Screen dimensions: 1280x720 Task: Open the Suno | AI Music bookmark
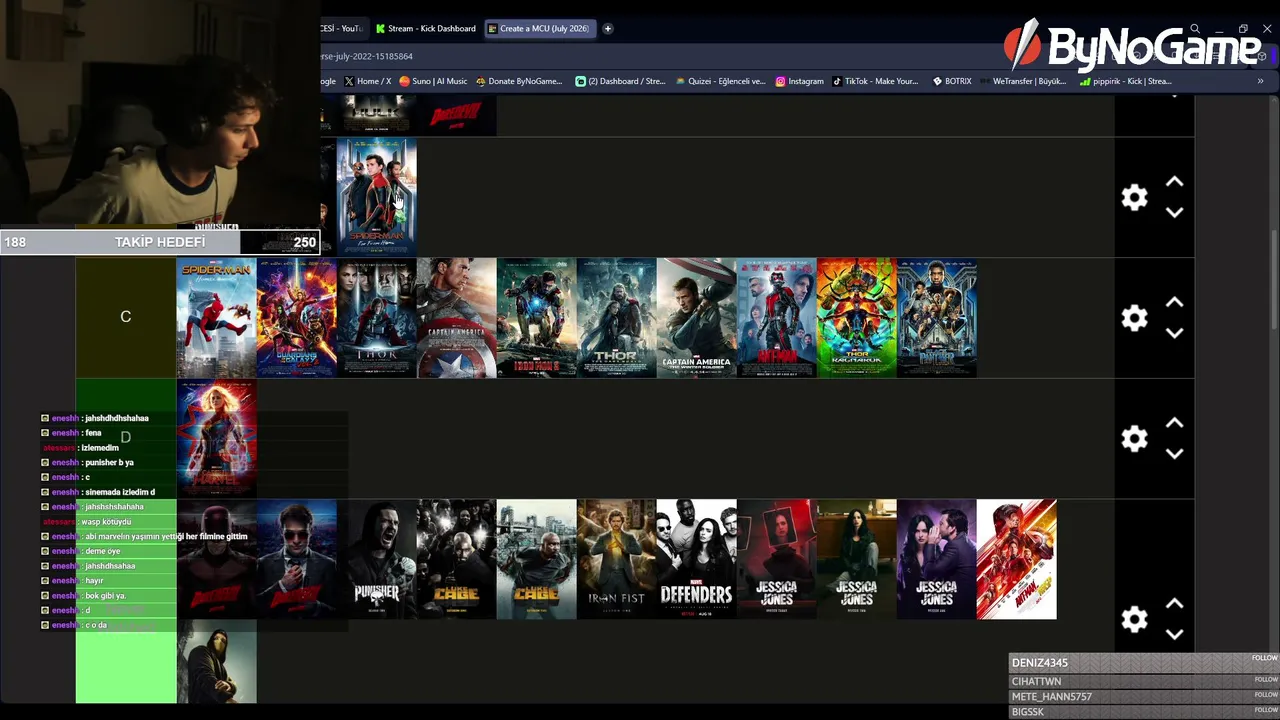click(433, 81)
